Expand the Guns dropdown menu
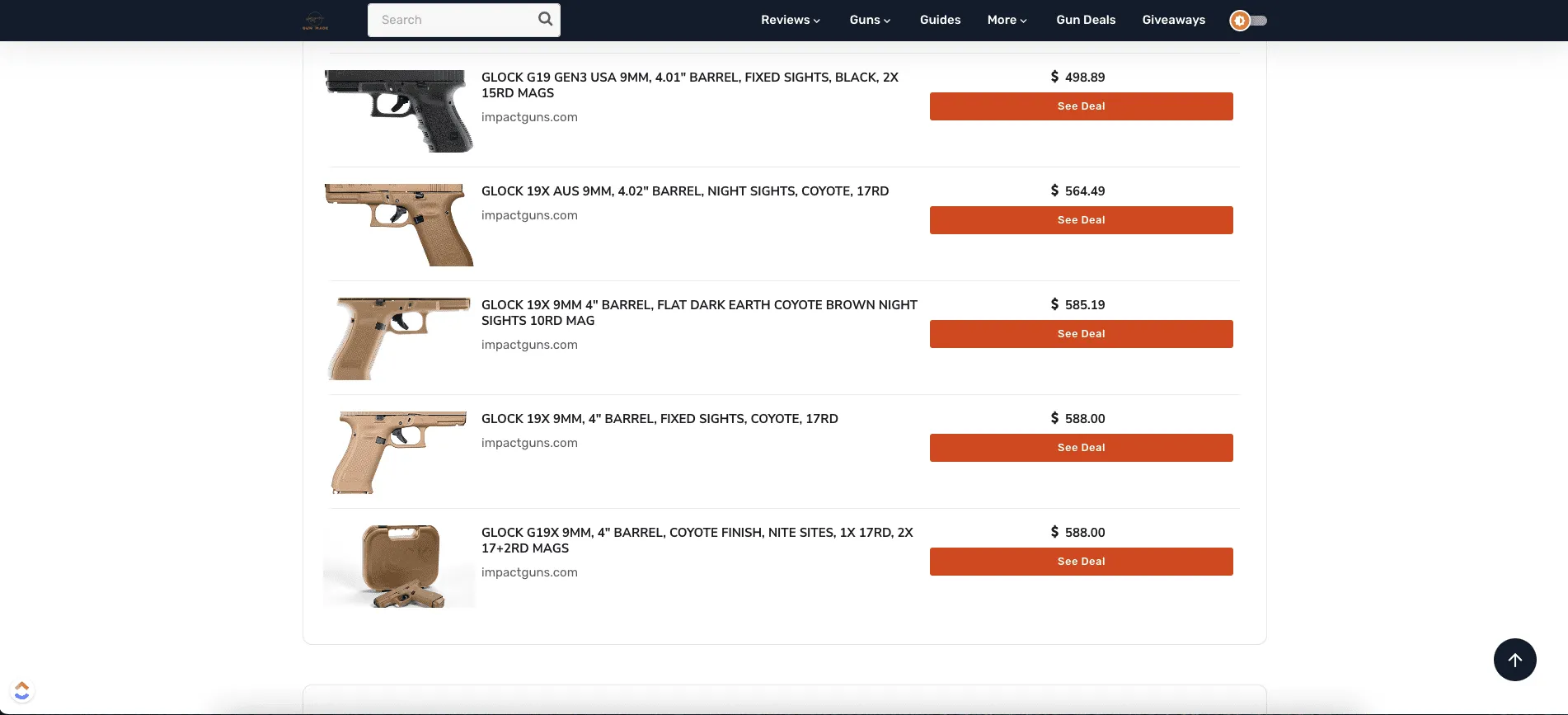This screenshot has width=1568, height=715. point(870,20)
